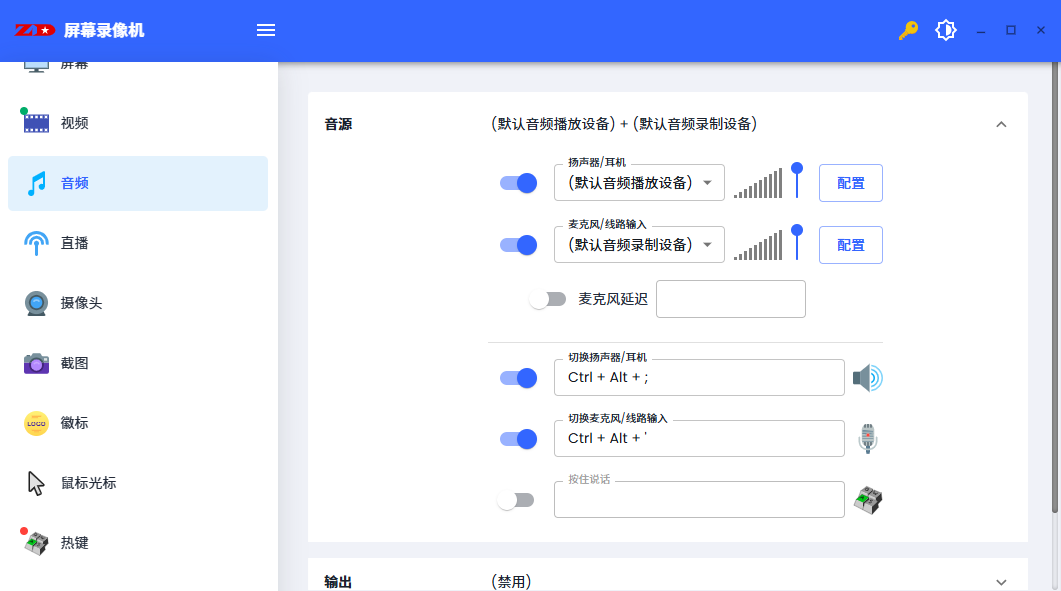Open the 麦克风/线路输入 device dropdown
The image size is (1061, 591).
(639, 245)
